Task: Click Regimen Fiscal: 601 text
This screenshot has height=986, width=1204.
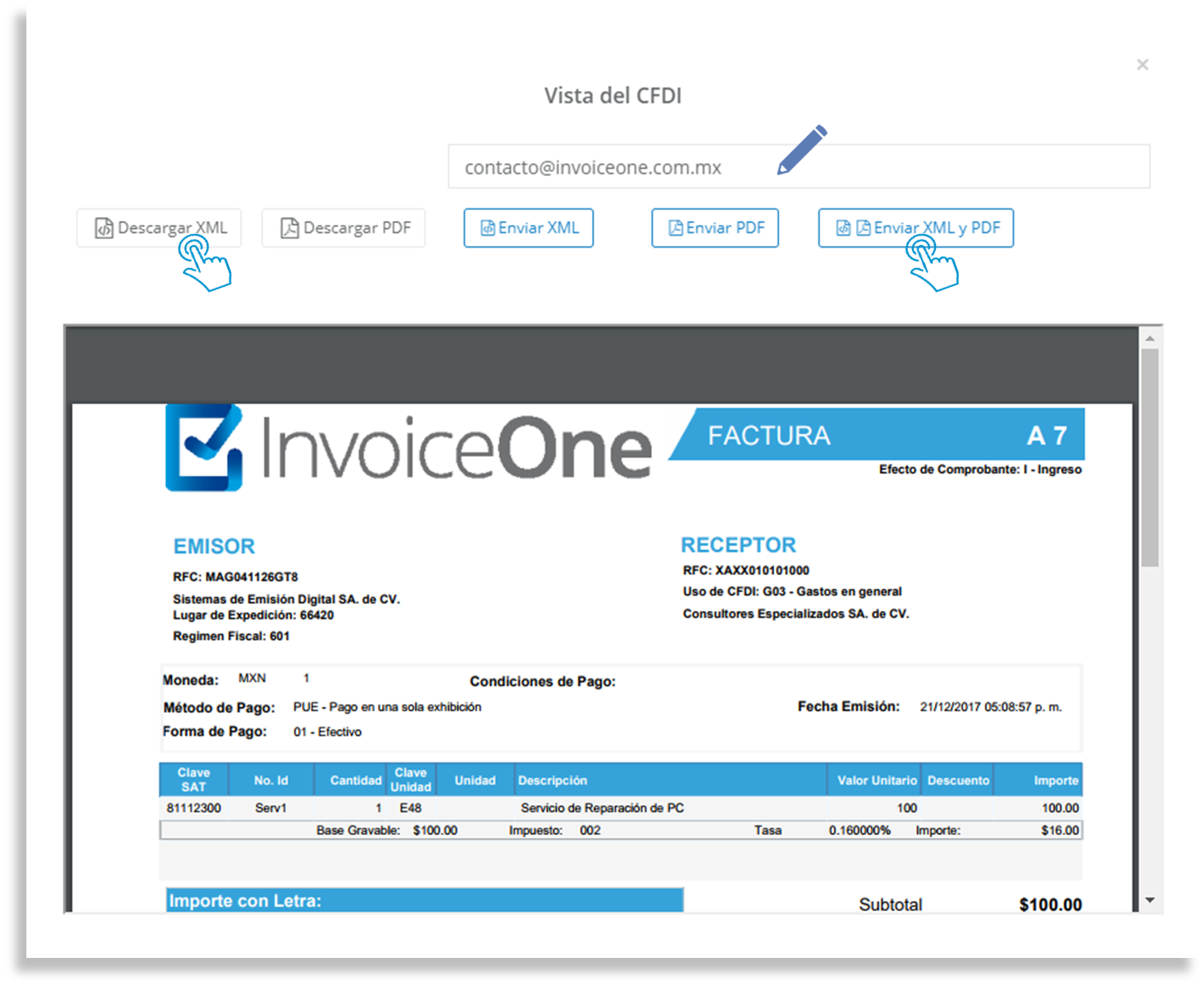Action: (x=231, y=636)
